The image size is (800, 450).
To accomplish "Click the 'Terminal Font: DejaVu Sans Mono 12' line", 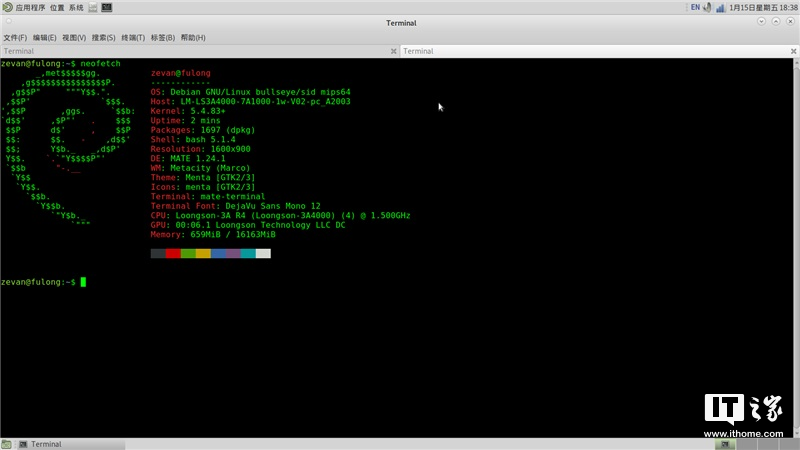I will (x=236, y=206).
